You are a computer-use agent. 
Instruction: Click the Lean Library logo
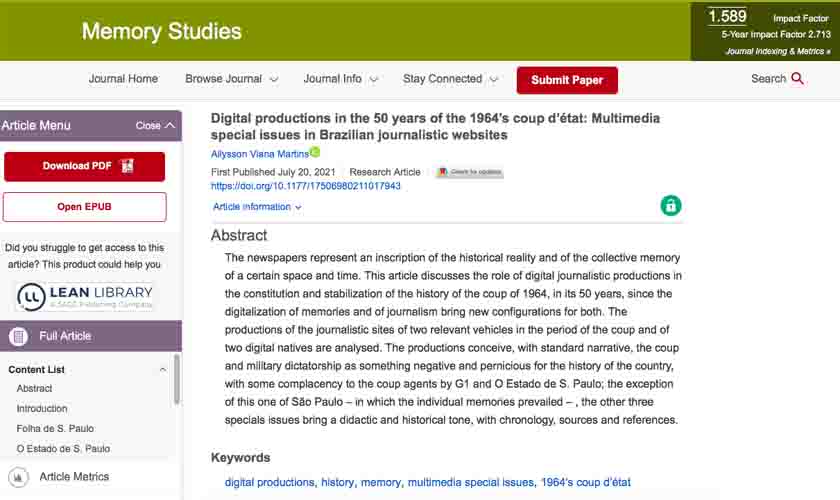[x=84, y=295]
